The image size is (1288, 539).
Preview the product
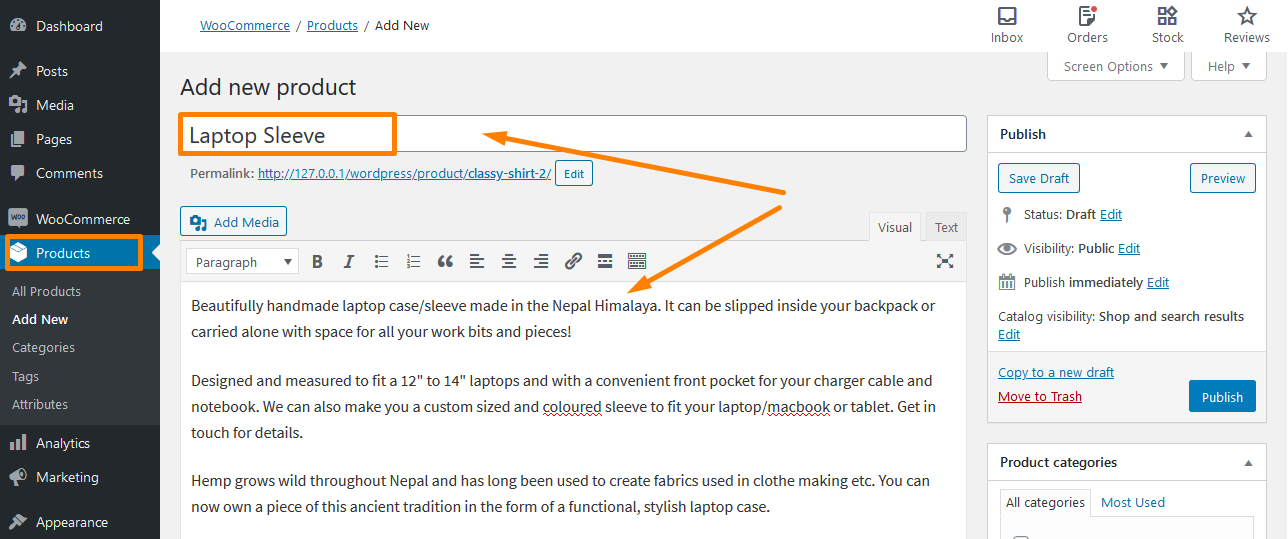[x=1223, y=178]
